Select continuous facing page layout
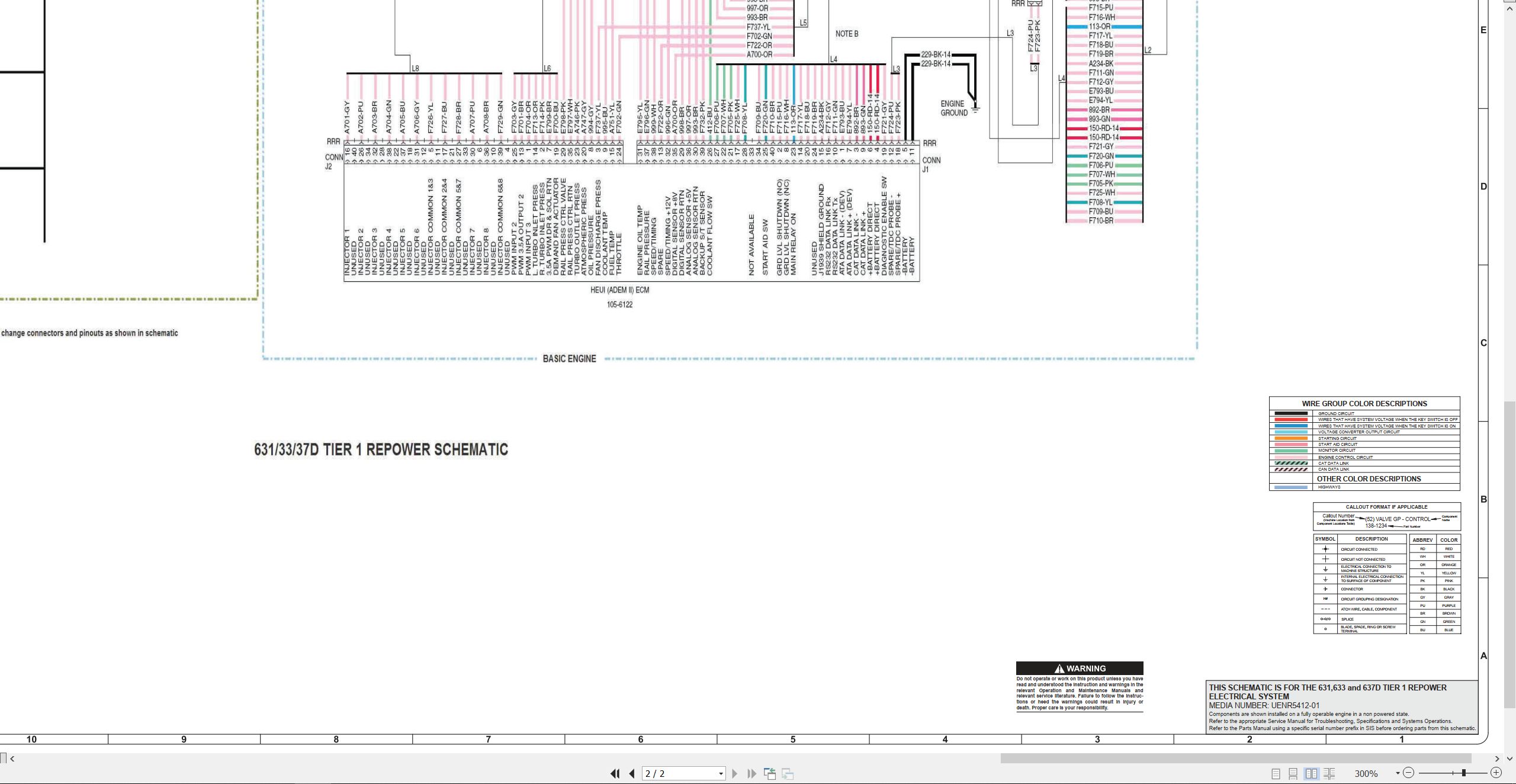The width and height of the screenshot is (1516, 784). coord(1329,773)
